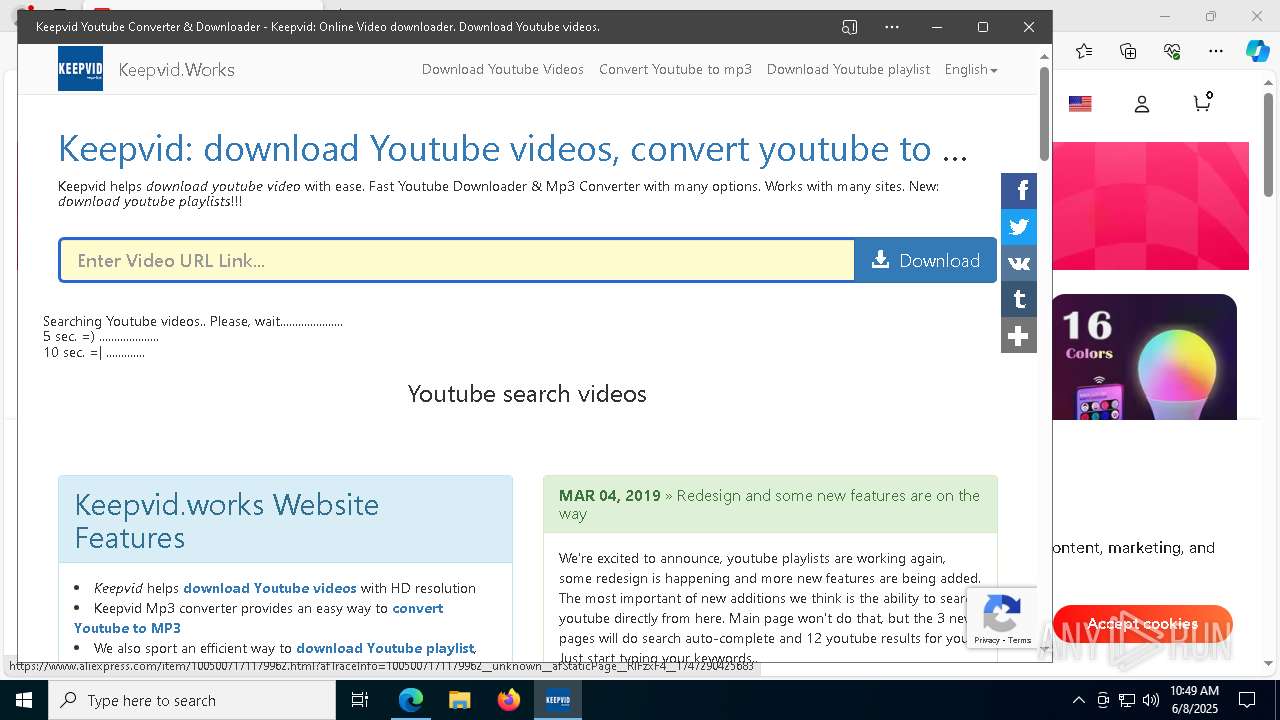
Task: Launch Microsoft Edge from taskbar
Action: pyautogui.click(x=411, y=700)
